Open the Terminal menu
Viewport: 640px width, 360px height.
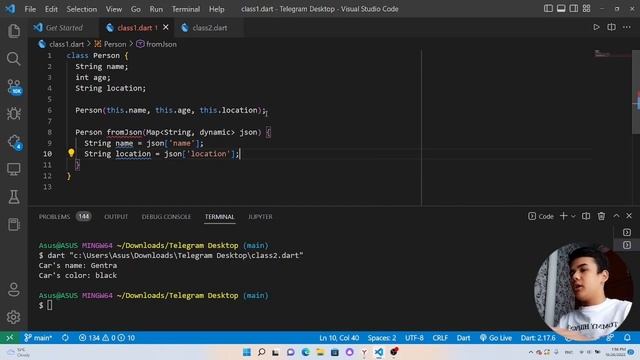pos(186,9)
